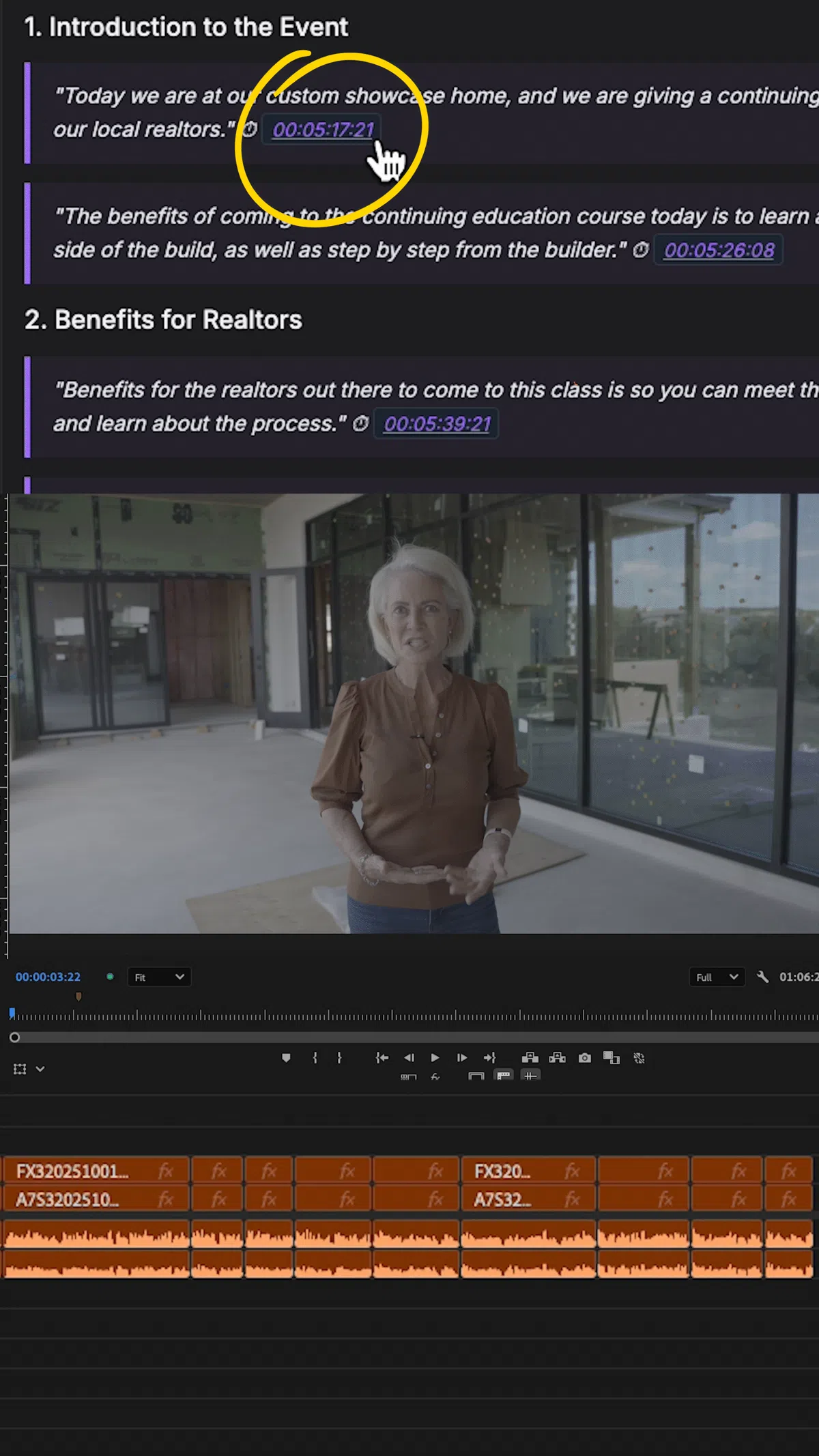Screen dimensions: 819x1456
Task: Click the clock icon before 00:05:17:21
Action: point(250,129)
